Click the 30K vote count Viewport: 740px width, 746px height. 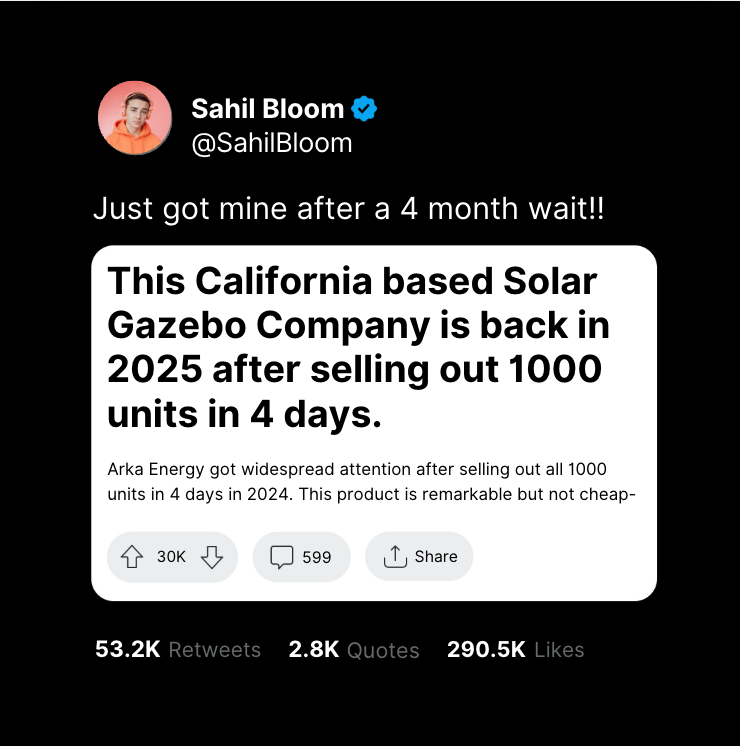coord(171,557)
